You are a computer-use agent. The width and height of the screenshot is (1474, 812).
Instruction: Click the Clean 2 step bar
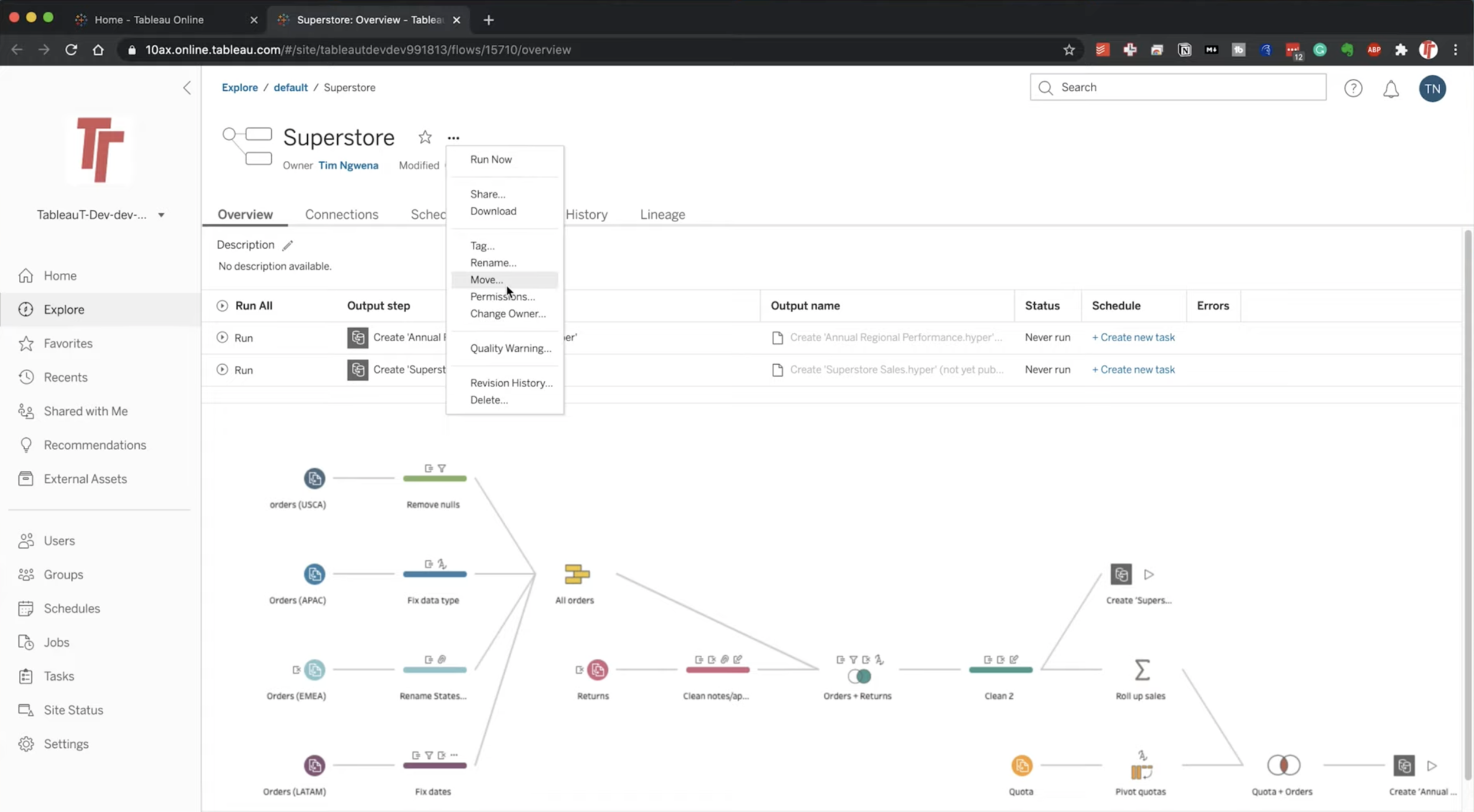1001,669
